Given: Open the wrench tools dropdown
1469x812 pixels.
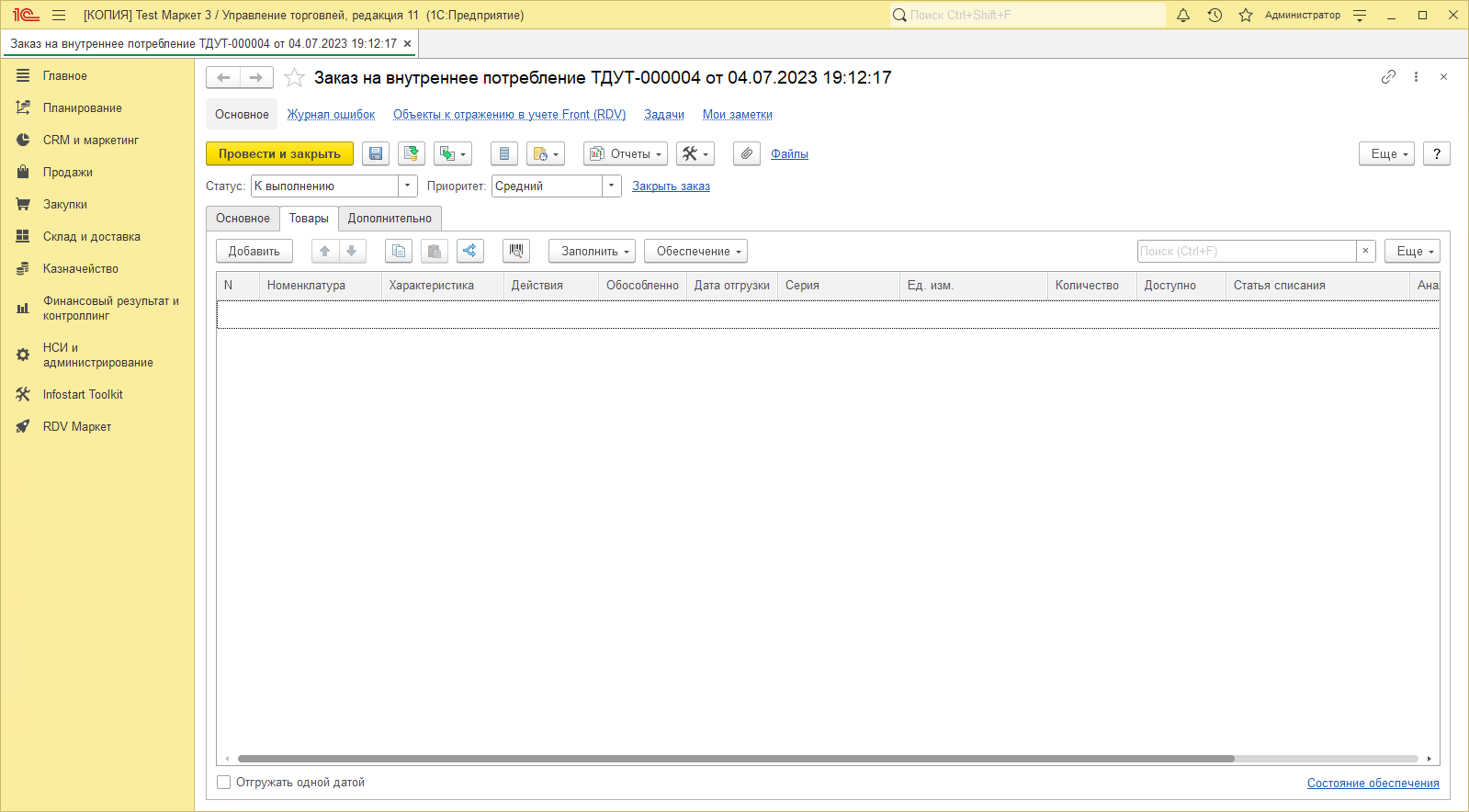Looking at the screenshot, I should (695, 153).
